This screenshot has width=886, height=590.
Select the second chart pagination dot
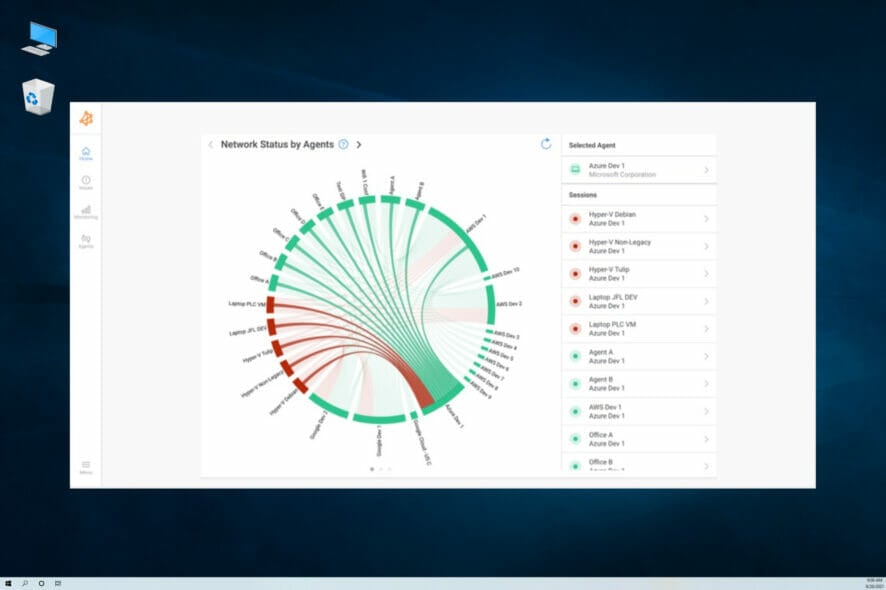tap(381, 469)
